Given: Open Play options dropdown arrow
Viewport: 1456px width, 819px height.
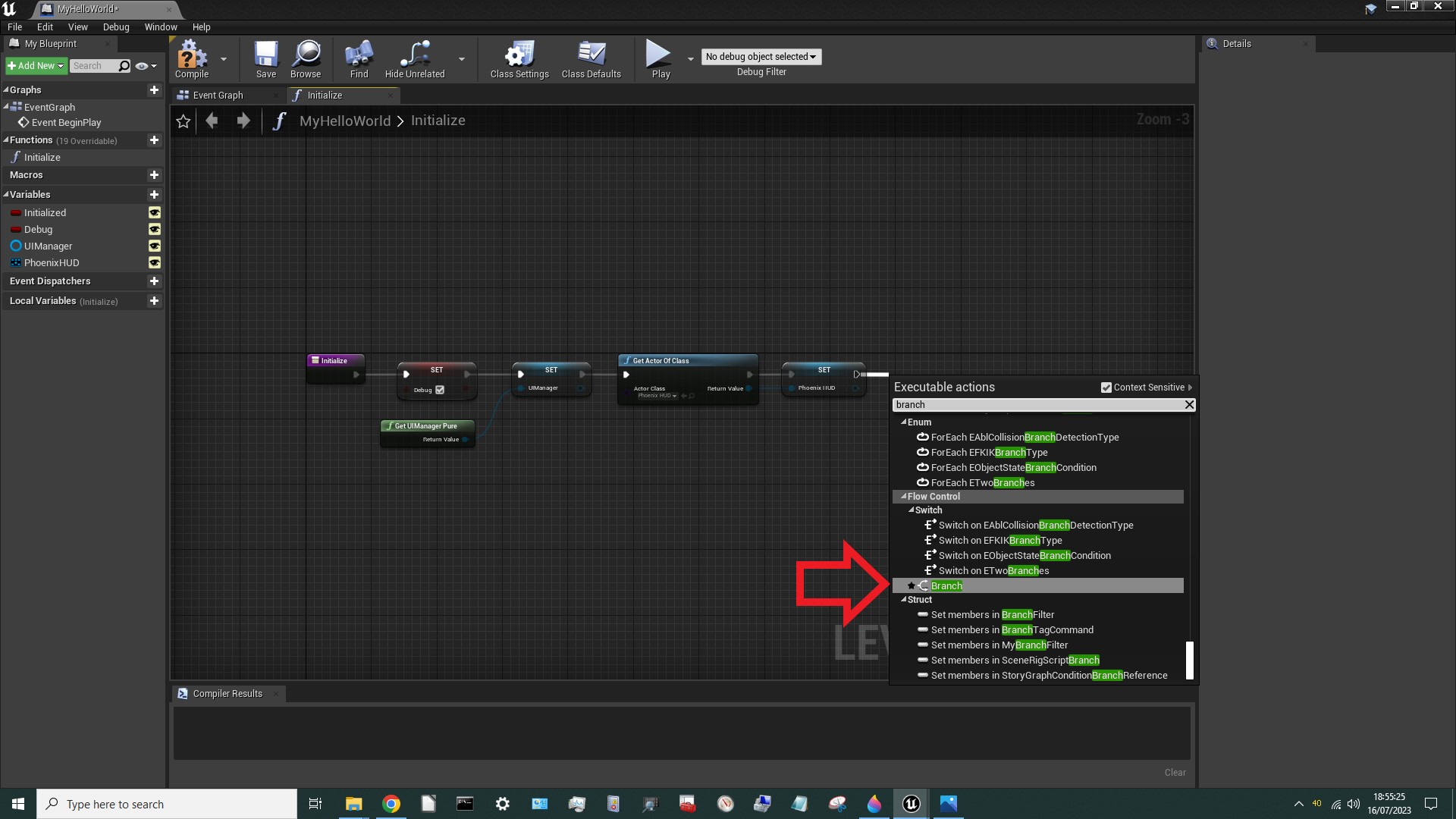Looking at the screenshot, I should pos(690,59).
